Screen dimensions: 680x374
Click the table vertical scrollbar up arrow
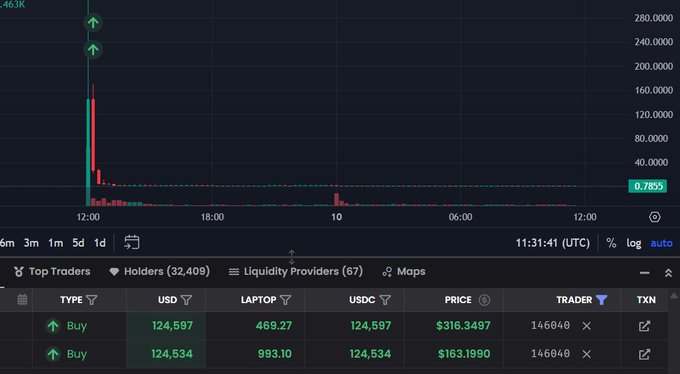(x=673, y=296)
